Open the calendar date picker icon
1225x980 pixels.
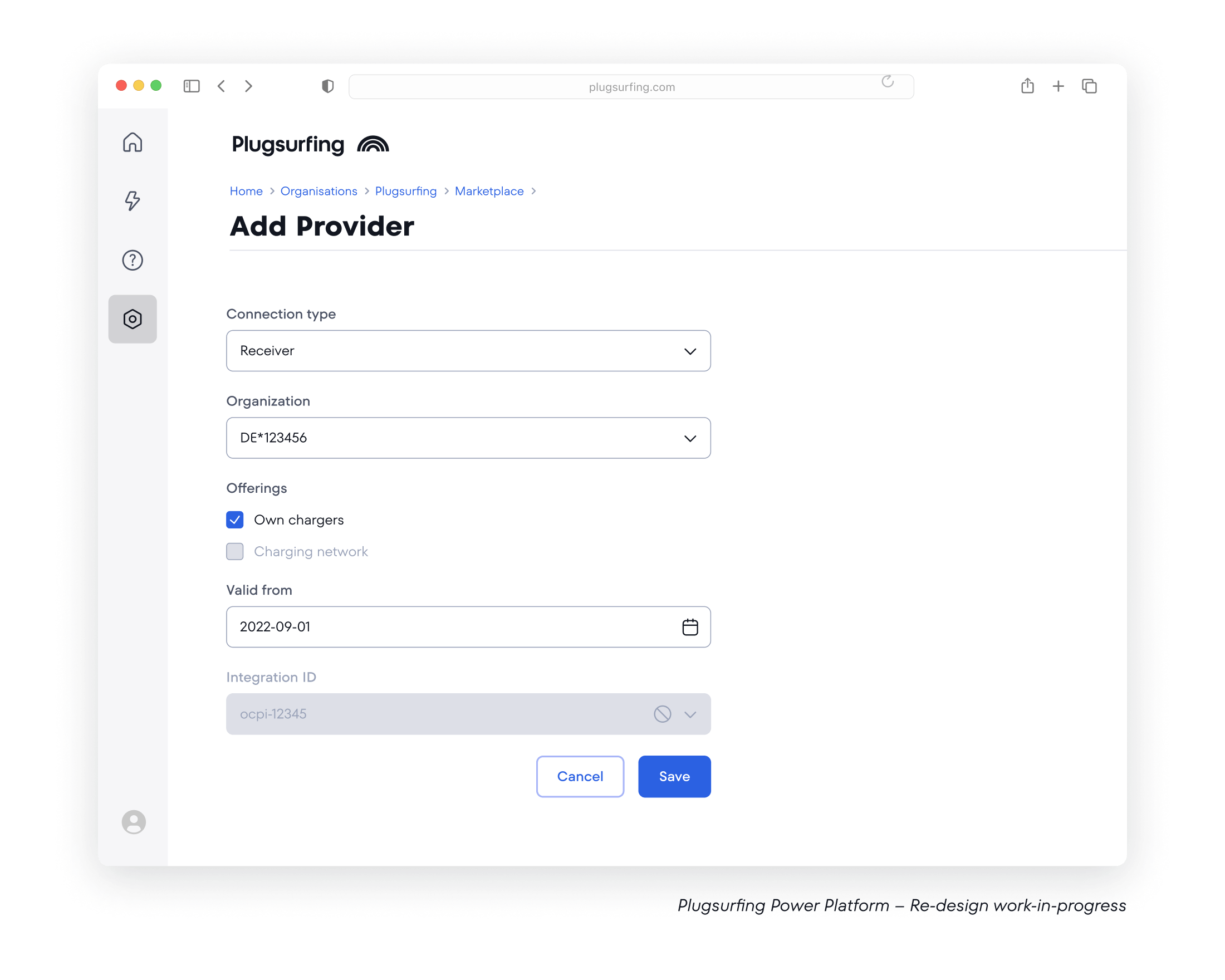coord(690,626)
